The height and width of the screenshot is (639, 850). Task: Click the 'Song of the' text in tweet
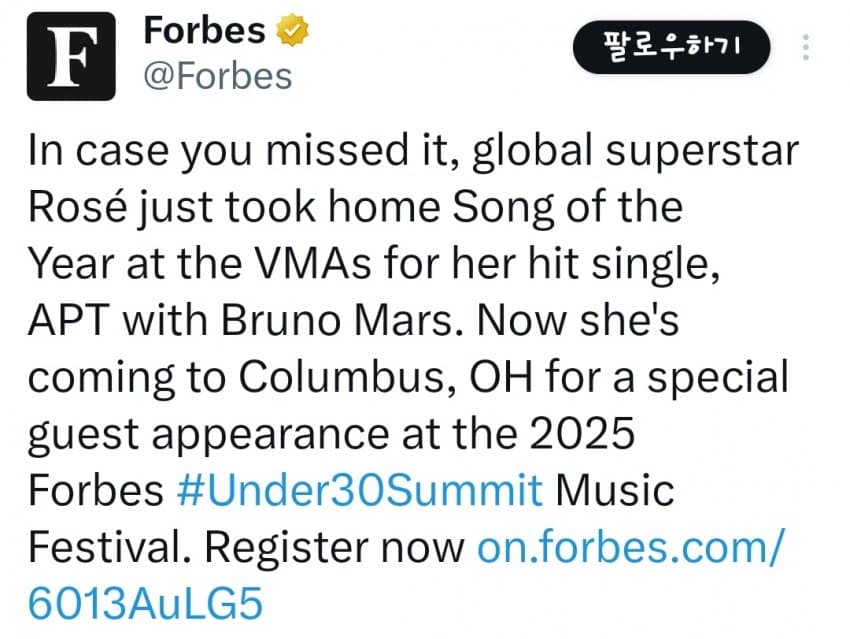[567, 207]
